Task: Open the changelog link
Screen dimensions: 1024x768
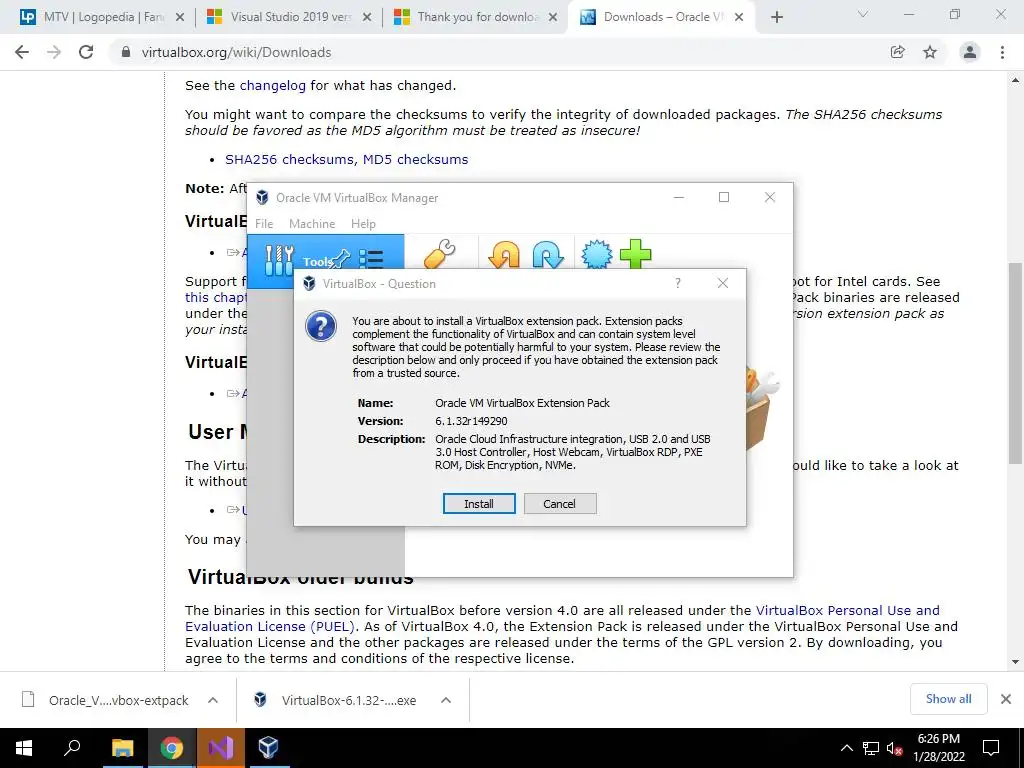Action: coord(272,86)
